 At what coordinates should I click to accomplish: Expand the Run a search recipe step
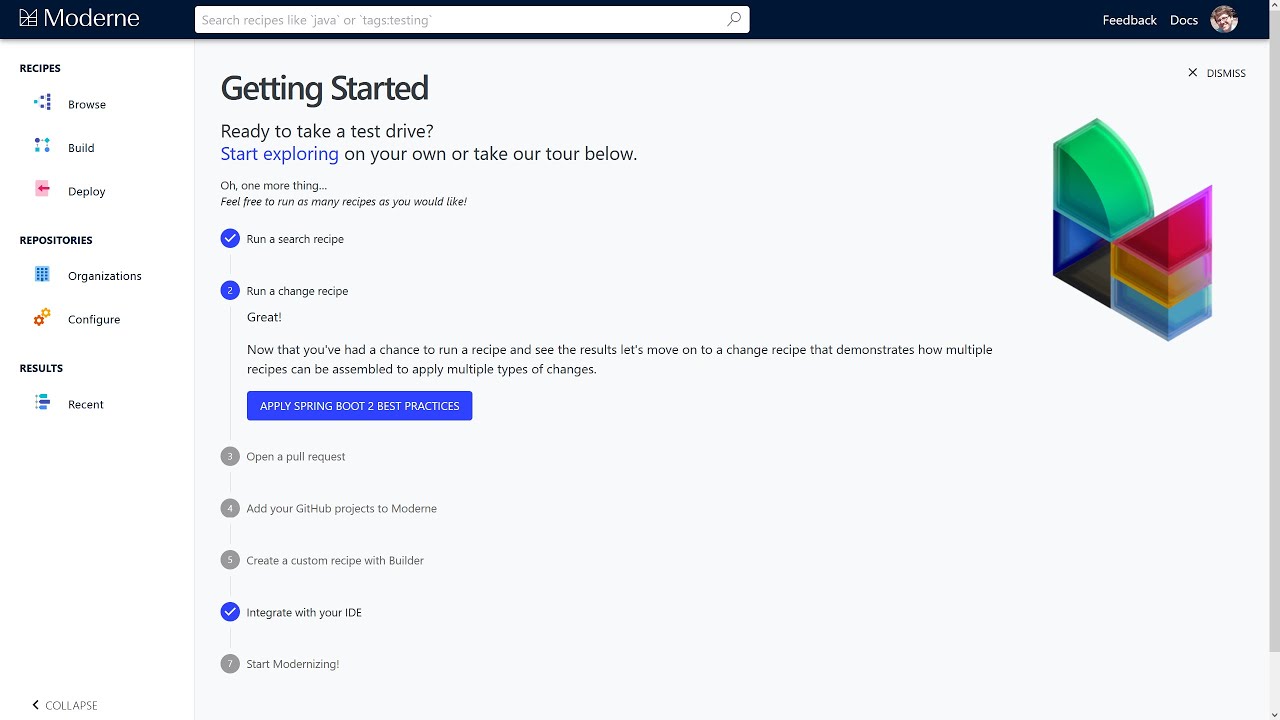295,239
